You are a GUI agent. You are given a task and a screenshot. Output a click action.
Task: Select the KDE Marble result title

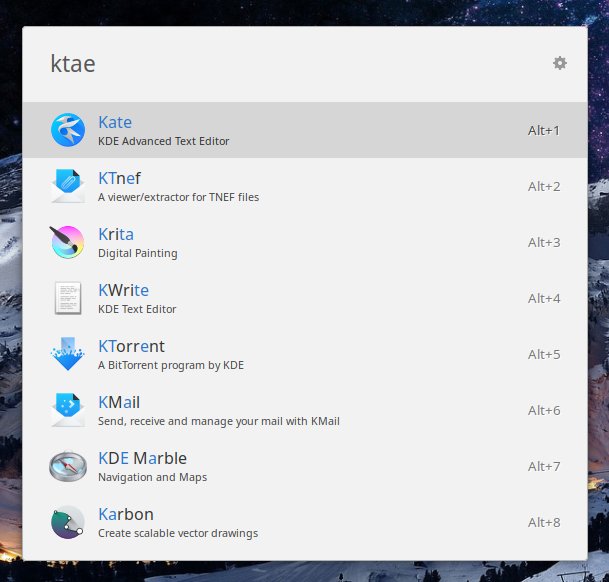(x=143, y=458)
